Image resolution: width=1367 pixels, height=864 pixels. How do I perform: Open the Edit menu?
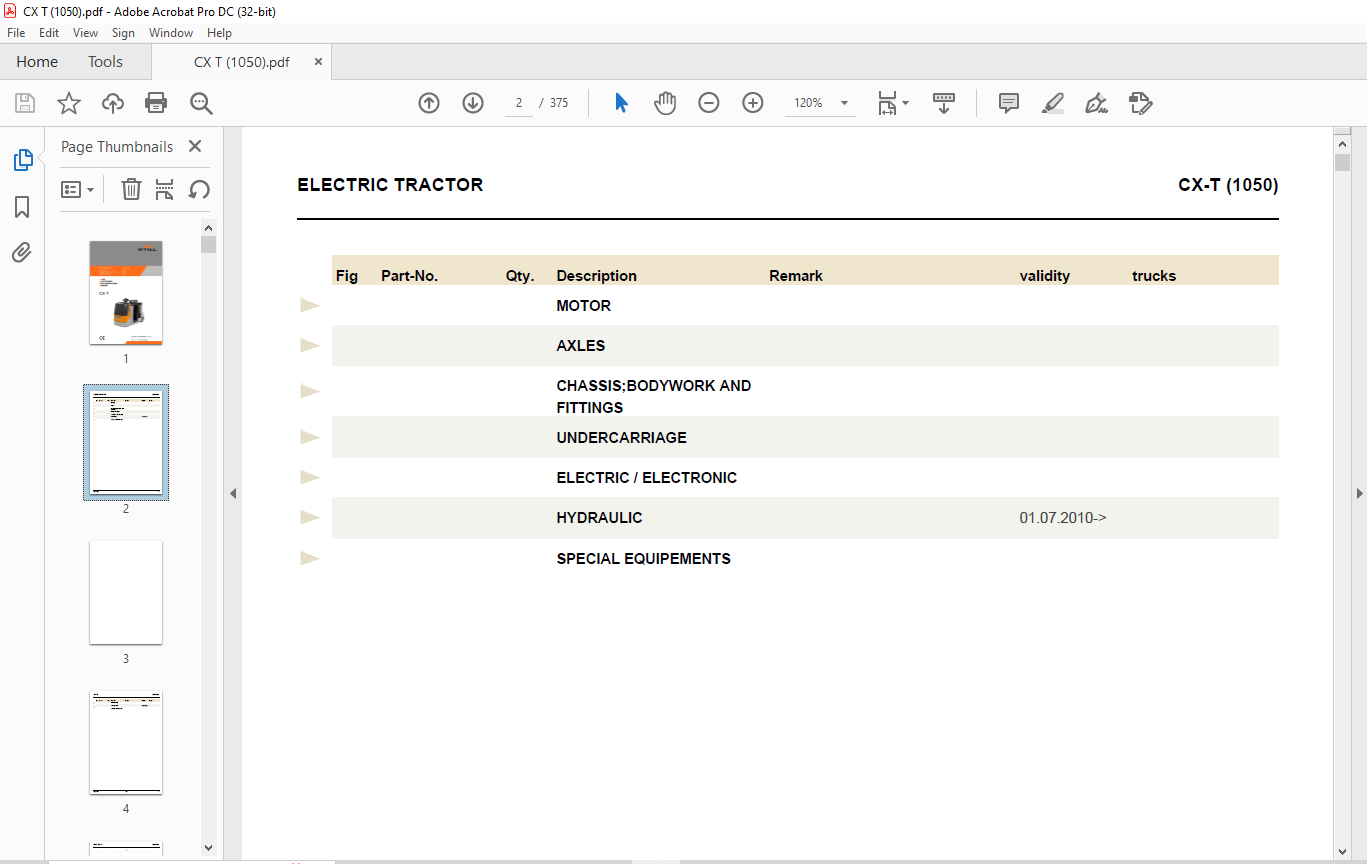49,33
